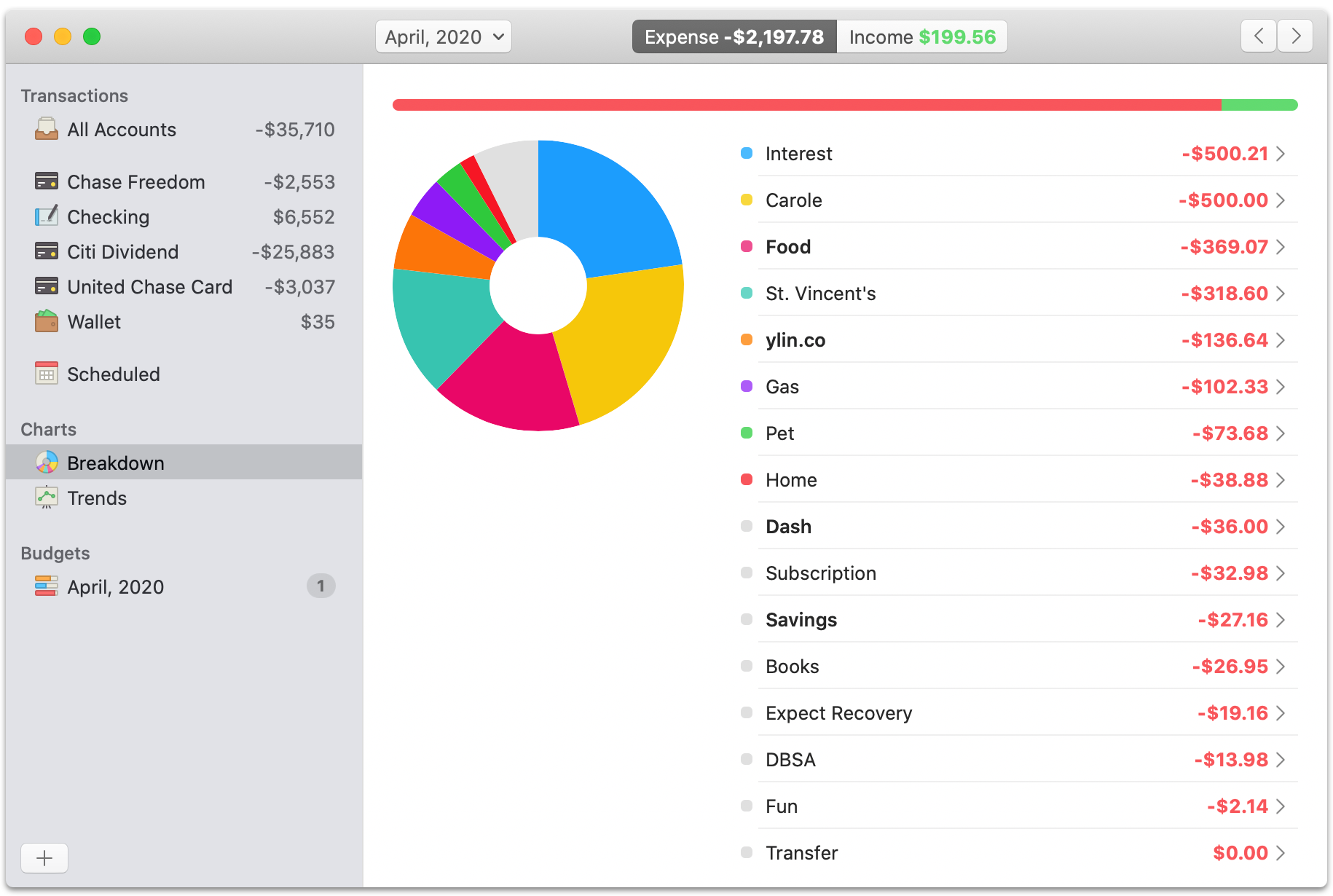Toggle the Dash category gray dot

click(x=746, y=526)
